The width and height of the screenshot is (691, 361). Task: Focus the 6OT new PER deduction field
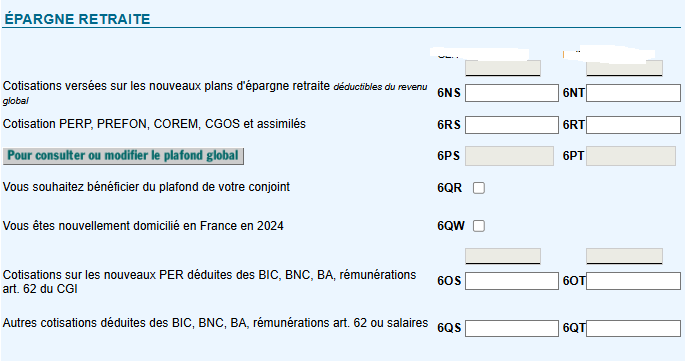(x=633, y=281)
